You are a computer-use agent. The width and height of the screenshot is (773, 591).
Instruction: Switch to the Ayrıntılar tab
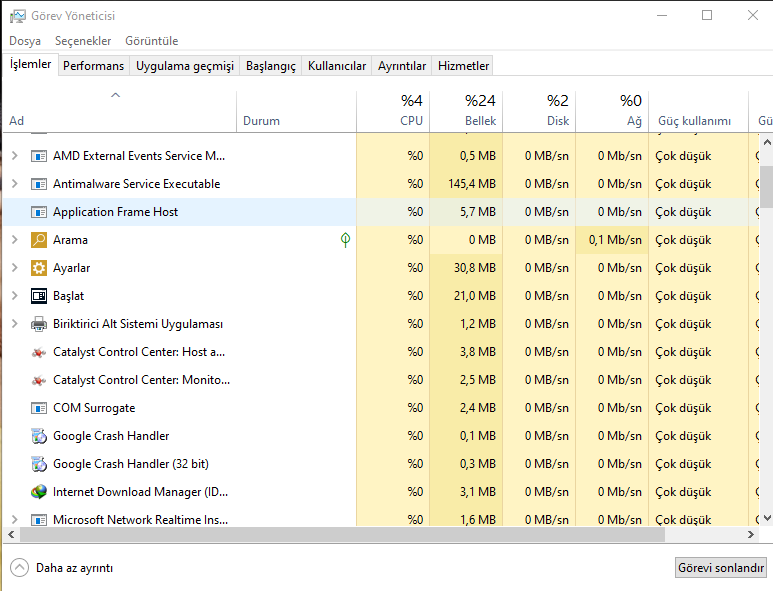coord(402,66)
